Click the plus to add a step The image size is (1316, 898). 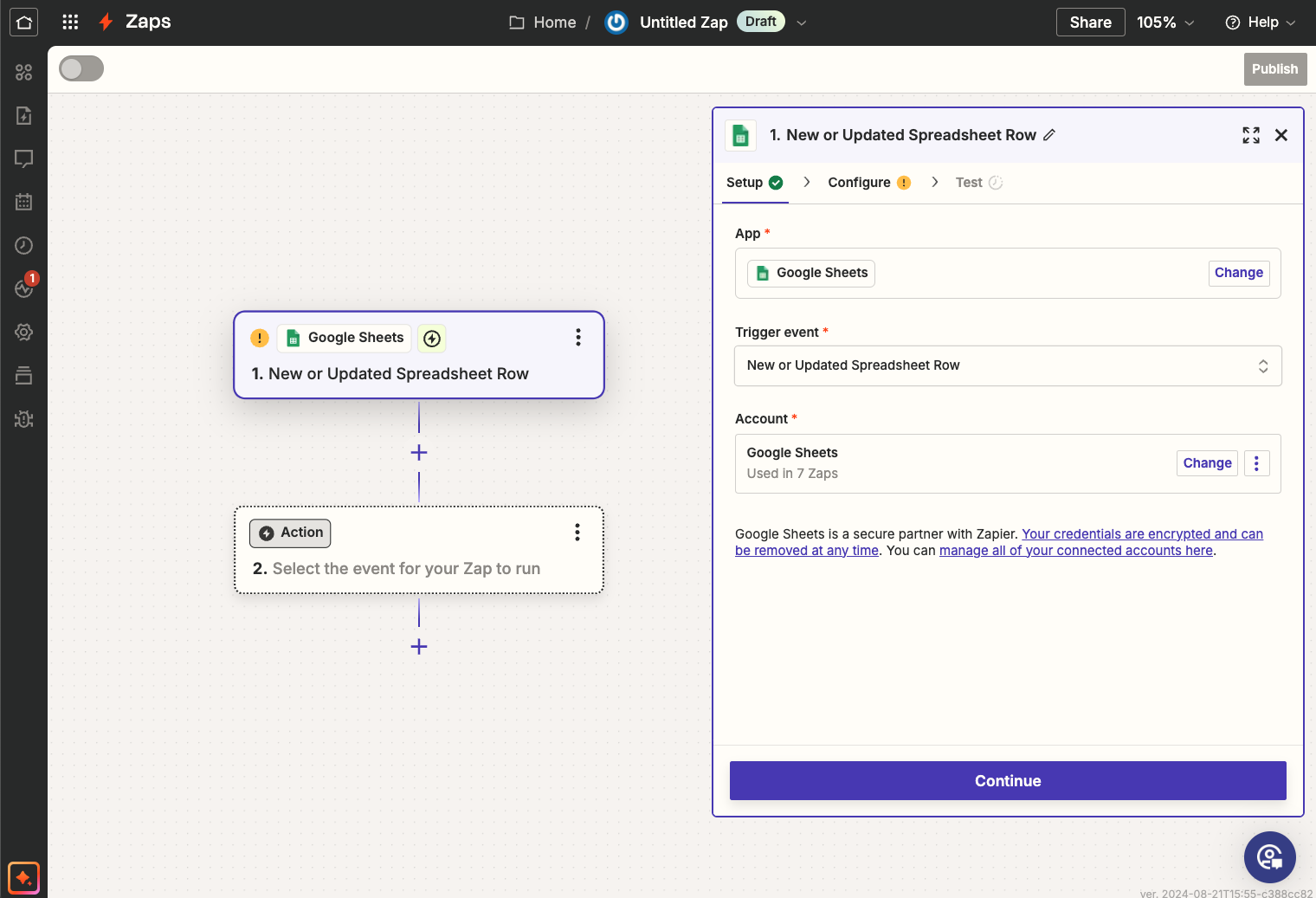418,452
